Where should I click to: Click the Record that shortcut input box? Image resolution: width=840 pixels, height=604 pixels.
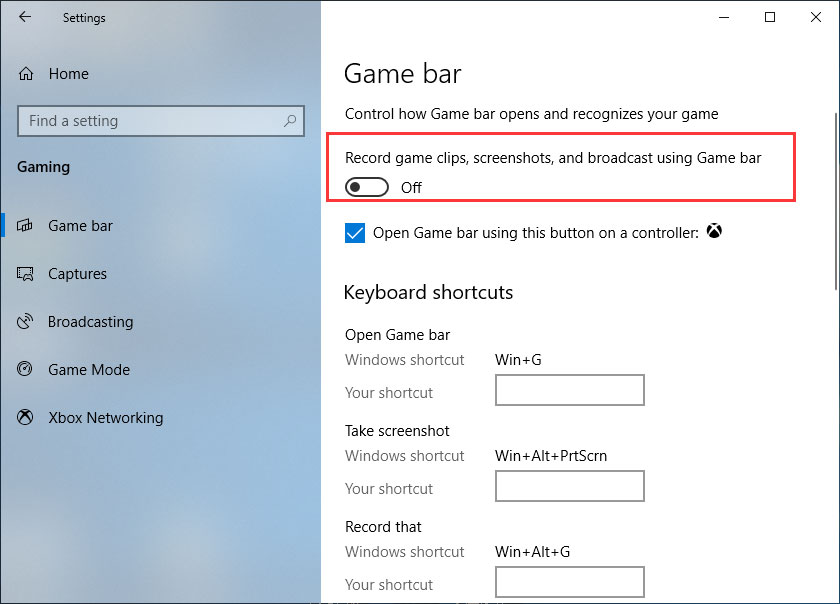569,582
